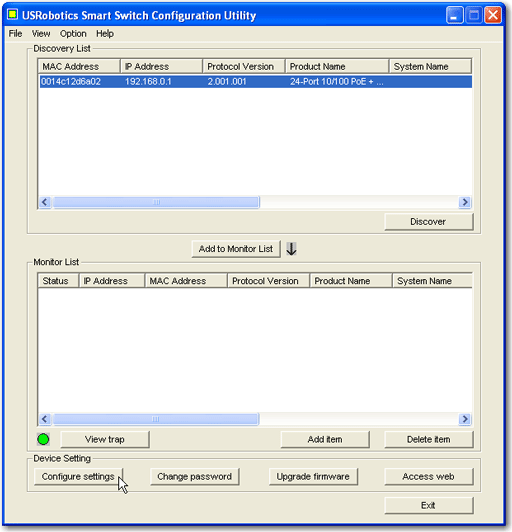Image resolution: width=512 pixels, height=532 pixels.
Task: Click Monitor List horizontal scrollbar thumb
Action: pos(156,419)
